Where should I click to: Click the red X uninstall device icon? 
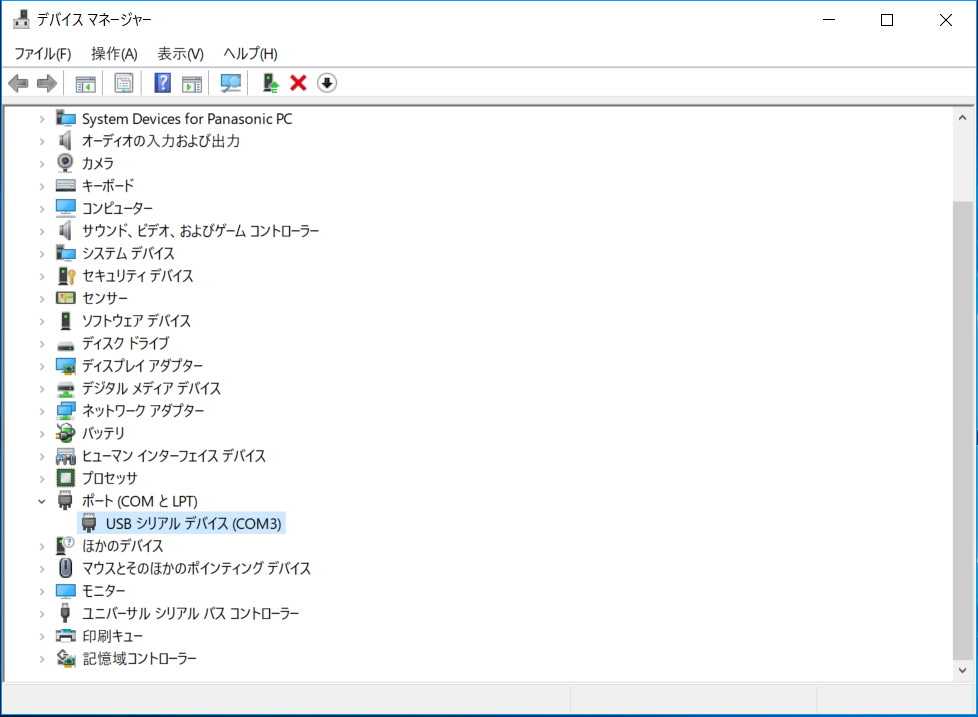[x=297, y=83]
